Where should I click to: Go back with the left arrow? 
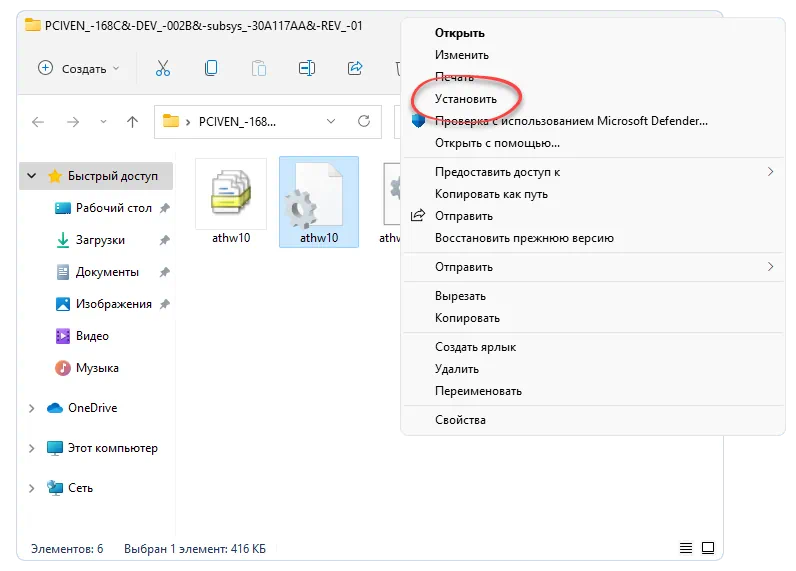pyautogui.click(x=38, y=122)
